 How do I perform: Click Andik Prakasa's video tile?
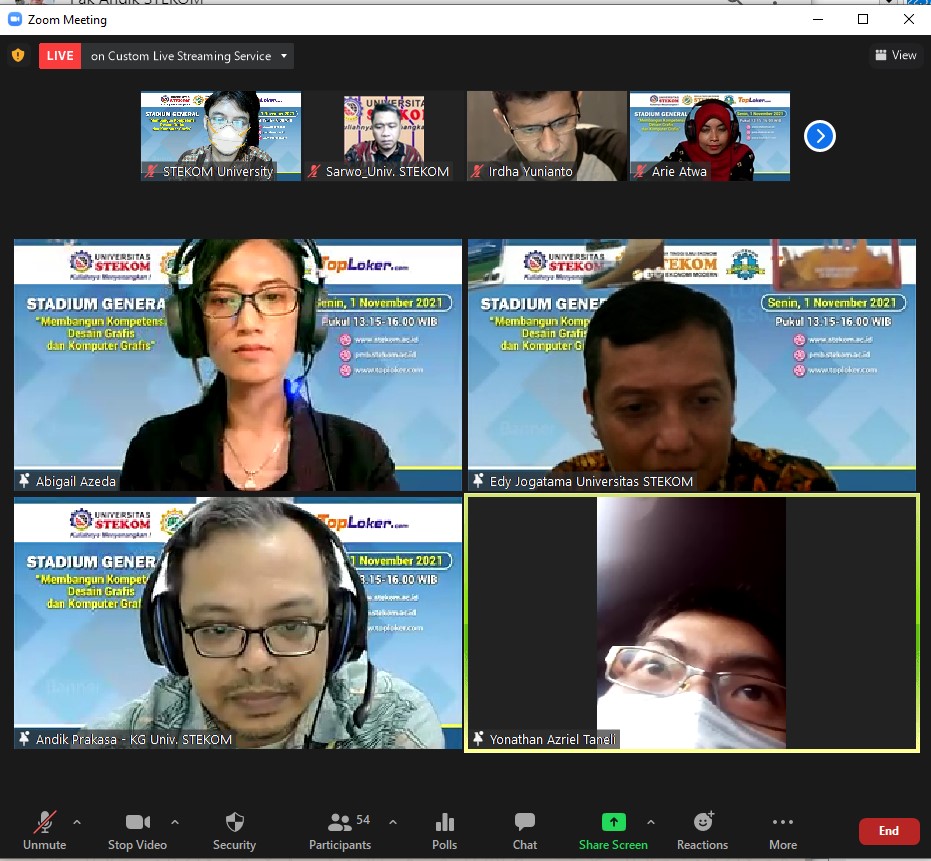click(238, 623)
